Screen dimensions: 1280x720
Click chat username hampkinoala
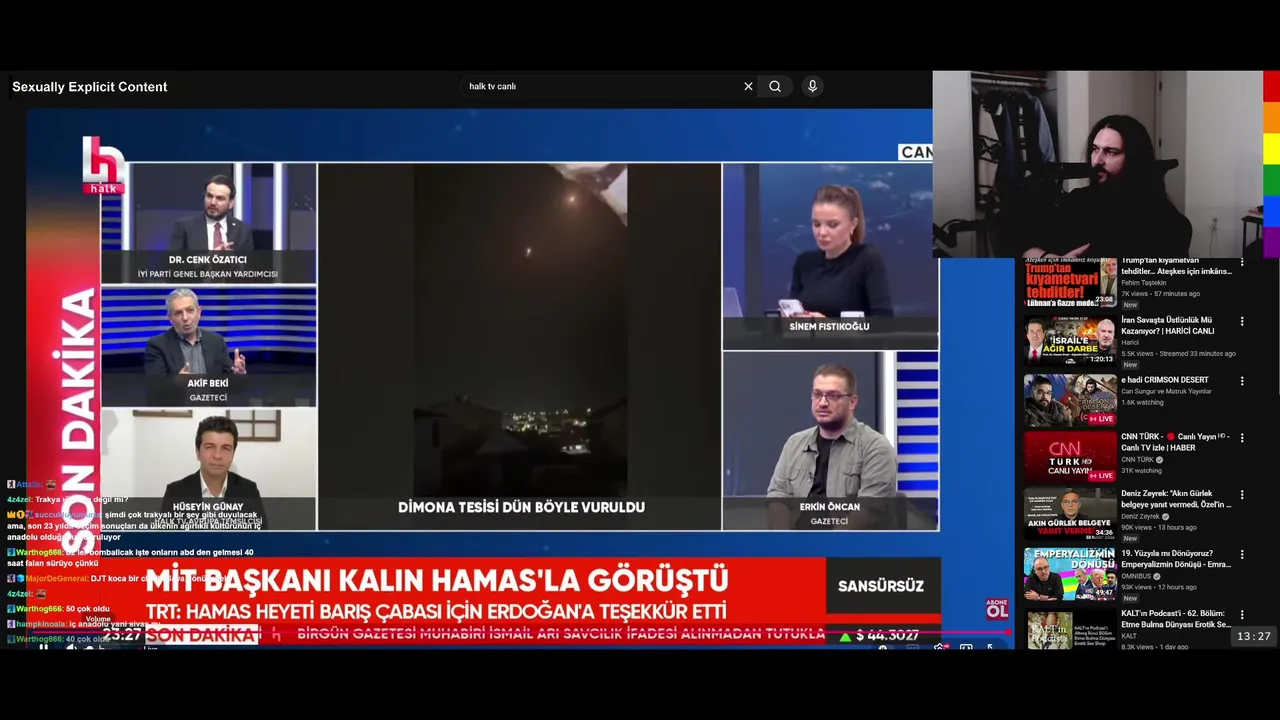[41, 624]
